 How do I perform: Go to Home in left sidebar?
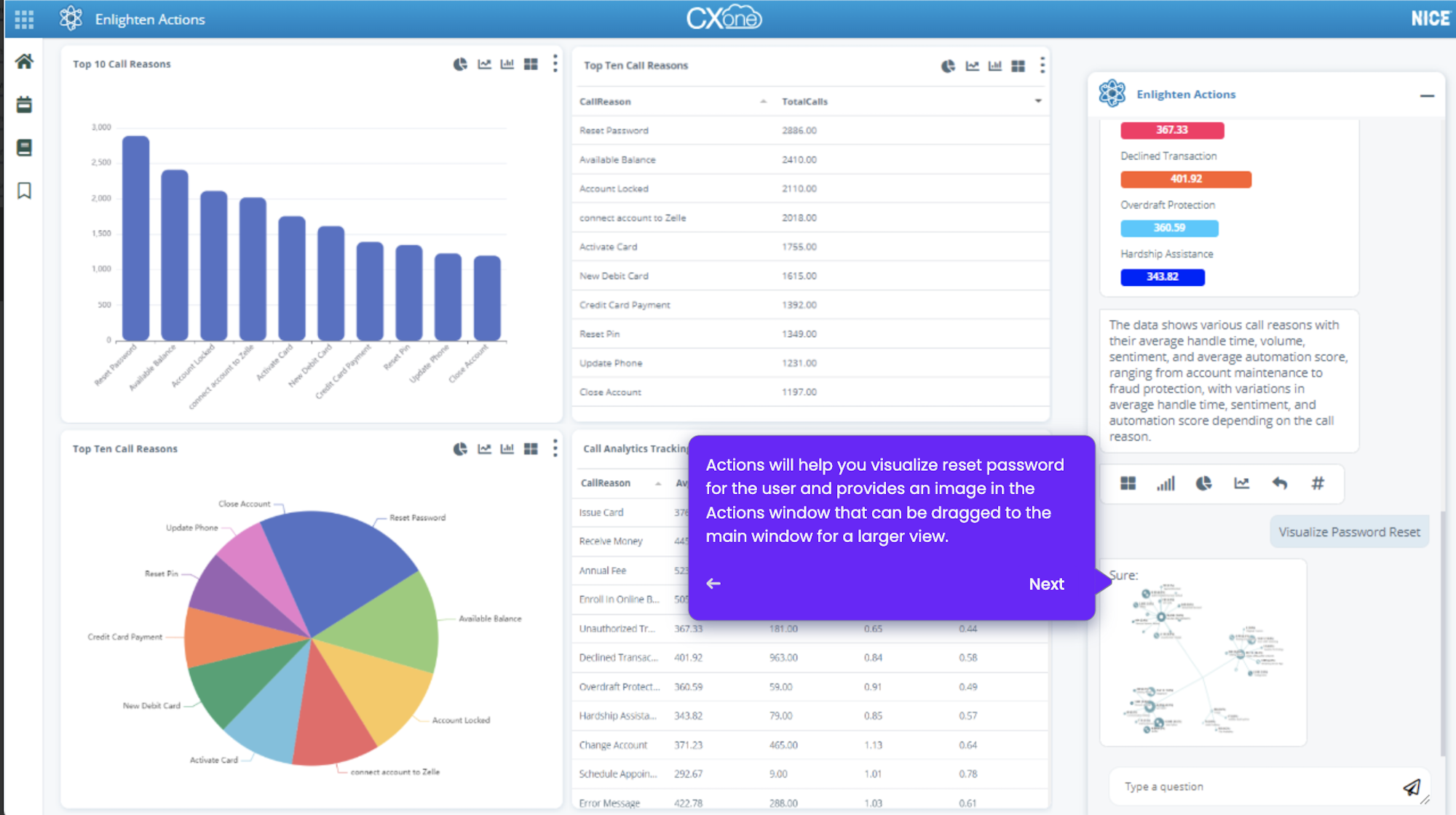[x=24, y=61]
